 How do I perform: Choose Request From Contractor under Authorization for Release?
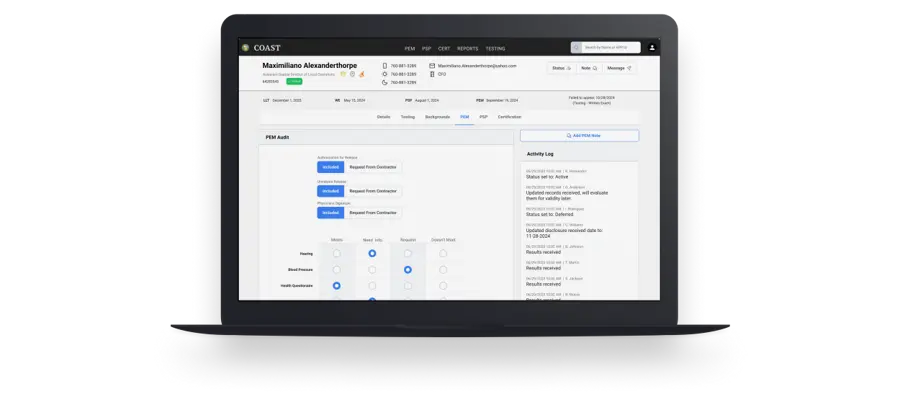pos(373,167)
